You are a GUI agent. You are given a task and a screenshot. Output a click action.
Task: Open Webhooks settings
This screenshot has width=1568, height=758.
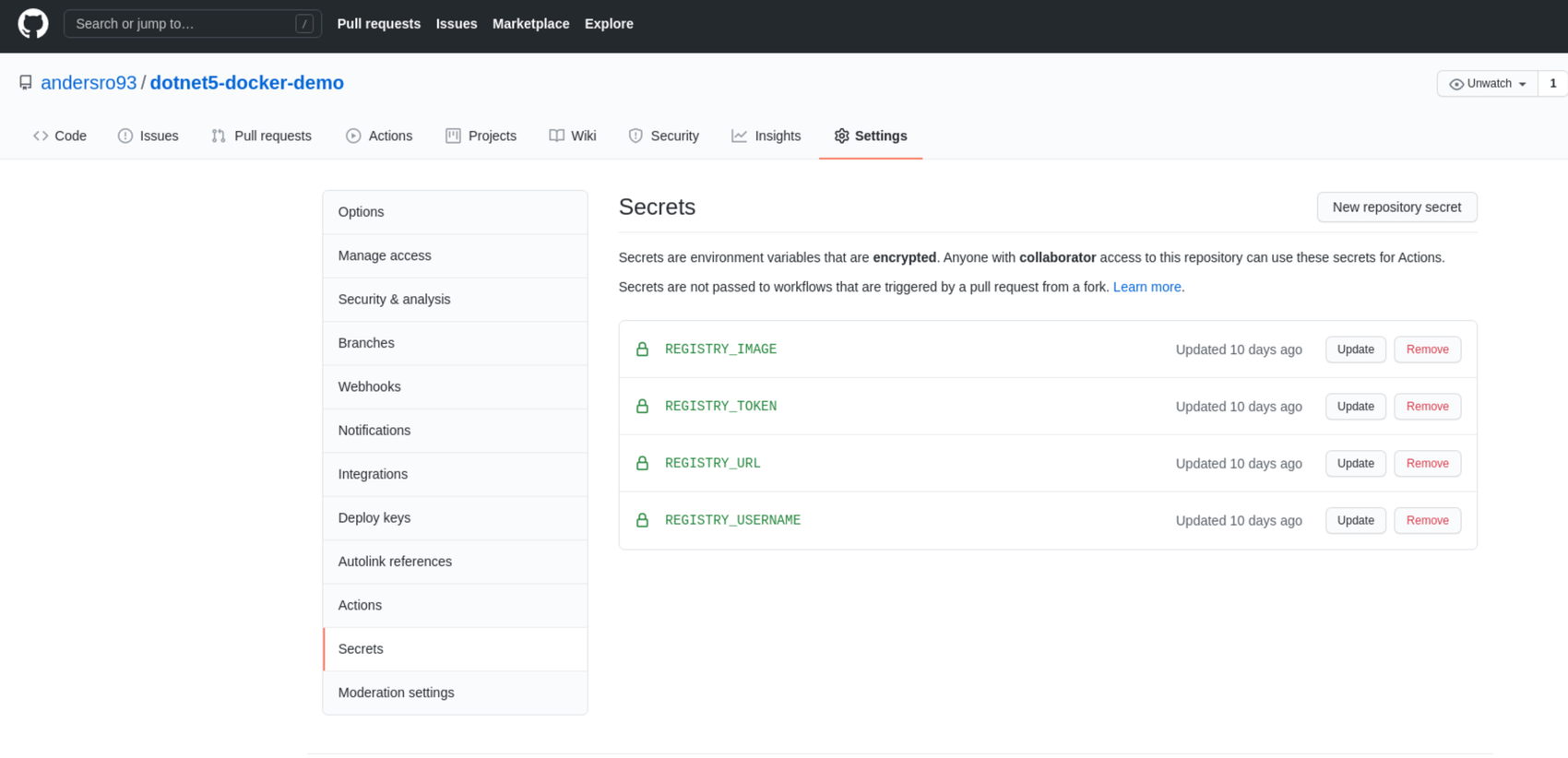tap(456, 387)
